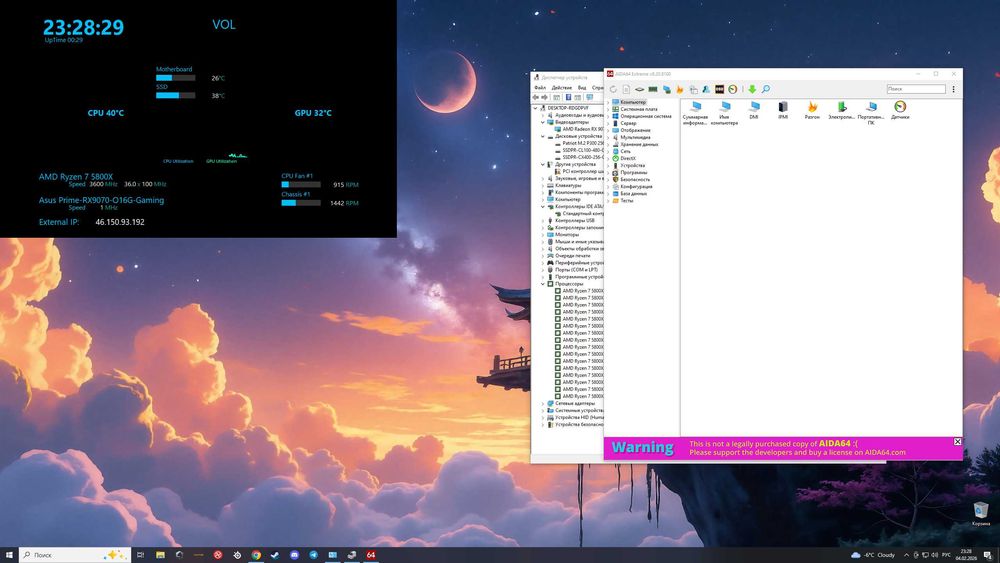
Task: Select Компьютер in the AIDA64 tree
Action: [x=633, y=102]
